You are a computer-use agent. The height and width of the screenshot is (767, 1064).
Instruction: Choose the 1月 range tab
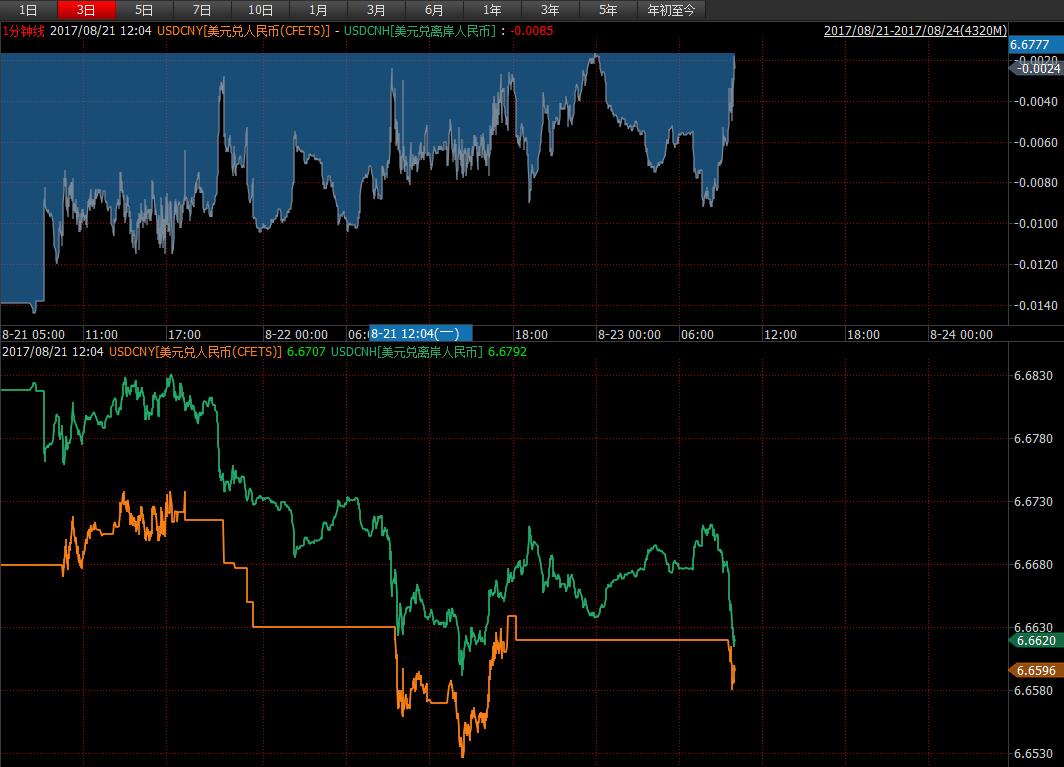click(x=318, y=10)
